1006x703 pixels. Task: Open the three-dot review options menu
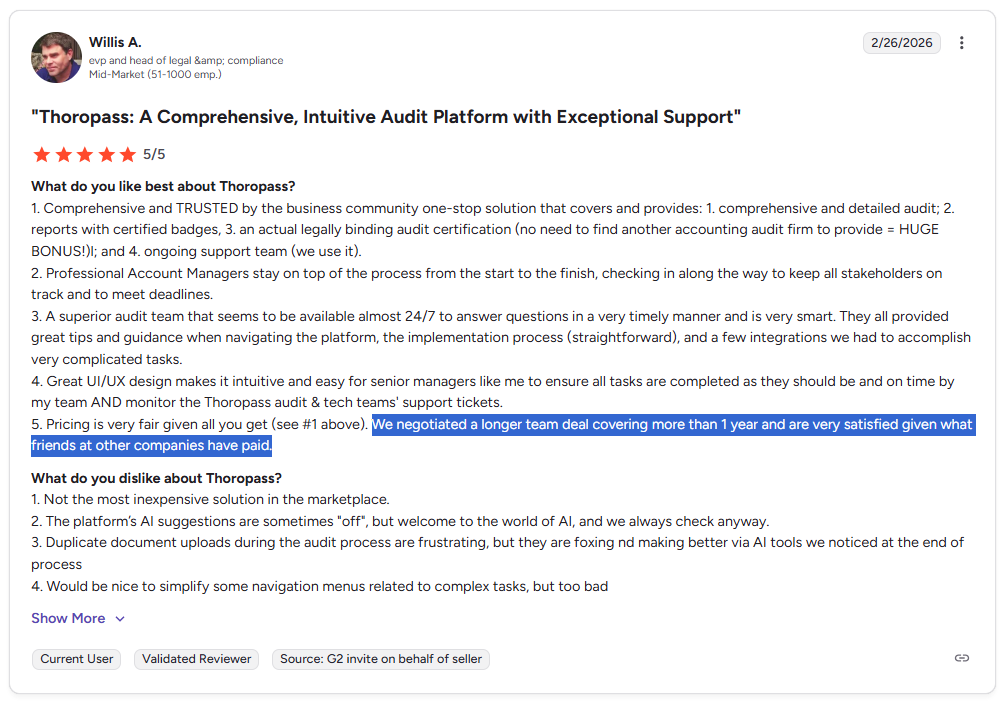coord(961,43)
